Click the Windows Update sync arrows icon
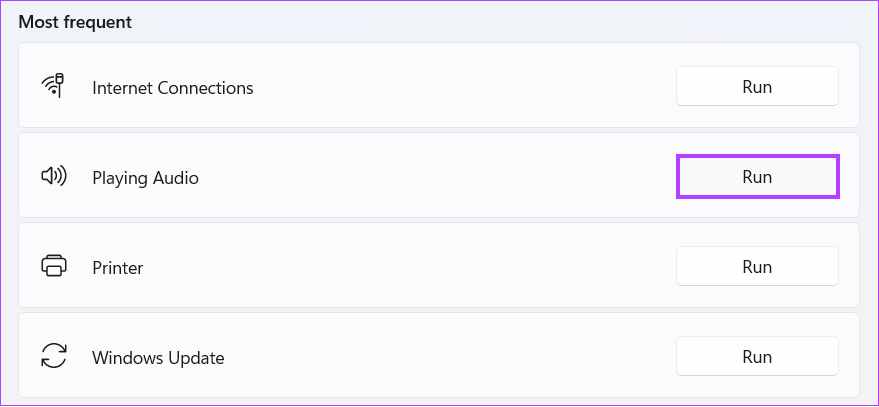This screenshot has height=407, width=879. [x=54, y=355]
